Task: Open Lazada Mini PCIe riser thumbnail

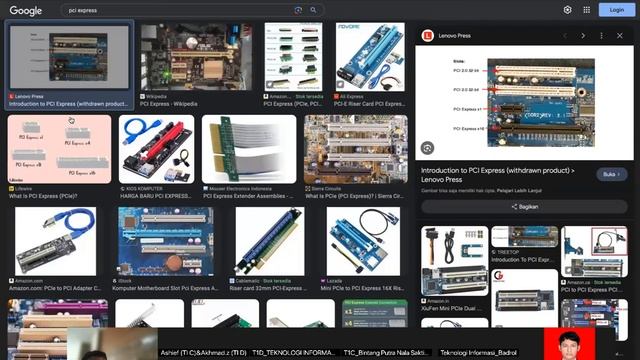Action: point(363,241)
